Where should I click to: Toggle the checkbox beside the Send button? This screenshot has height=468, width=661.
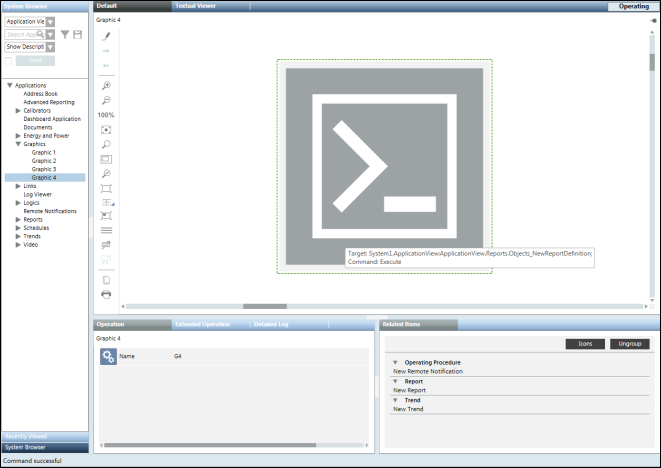click(9, 60)
